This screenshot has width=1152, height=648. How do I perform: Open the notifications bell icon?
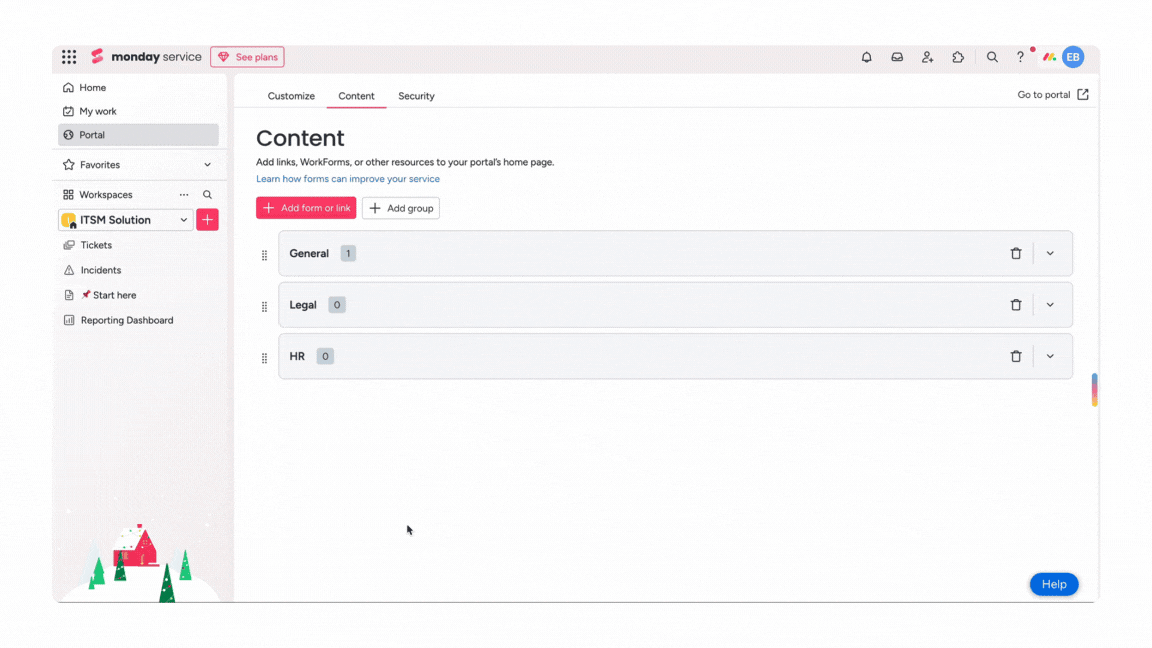pyautogui.click(x=866, y=57)
